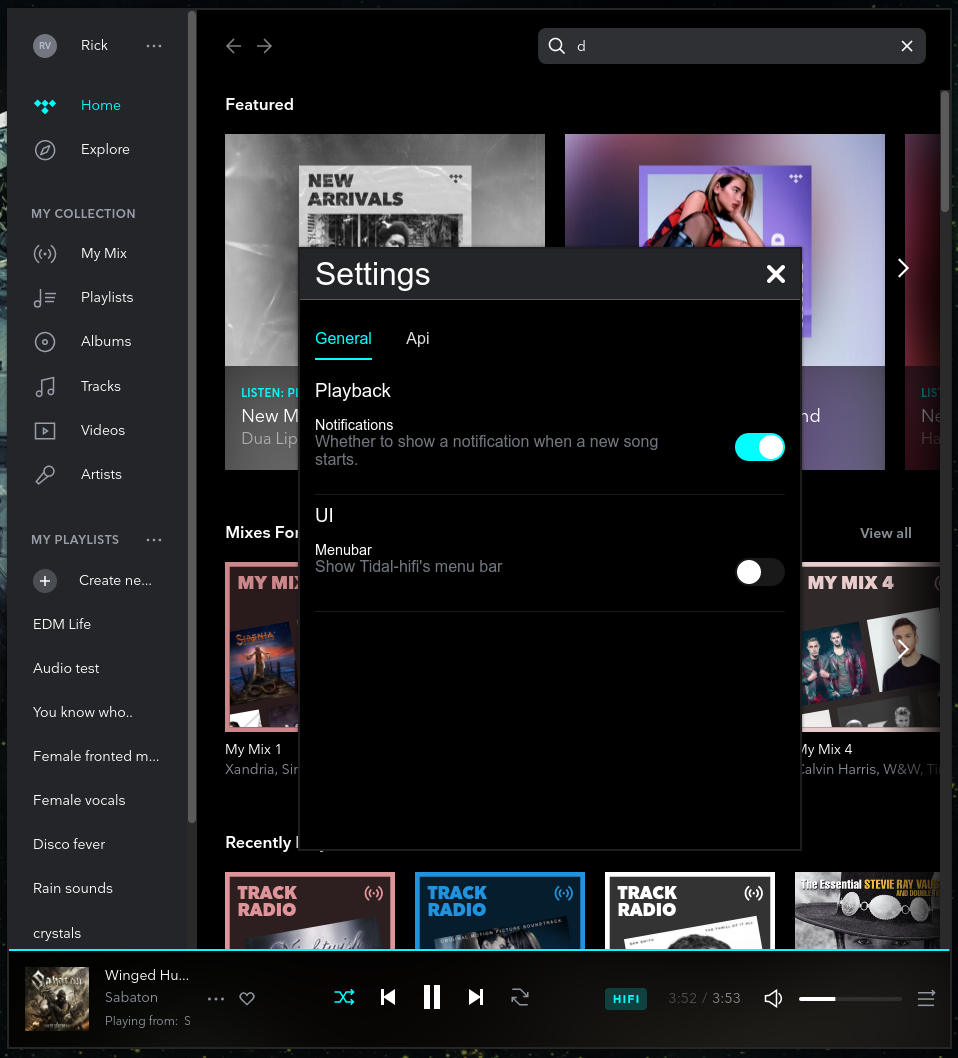Disable the Notifications toggle
This screenshot has height=1058, width=958.
click(759, 447)
